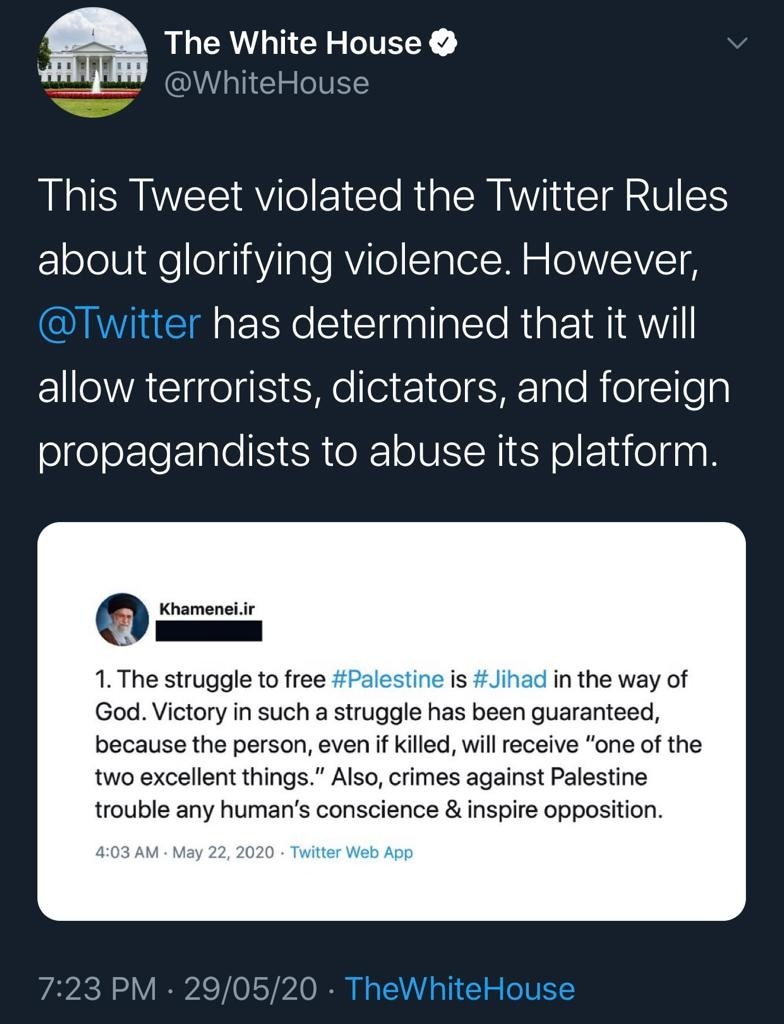
Task: Open the Khamenei.ir account avatar
Action: 122,619
